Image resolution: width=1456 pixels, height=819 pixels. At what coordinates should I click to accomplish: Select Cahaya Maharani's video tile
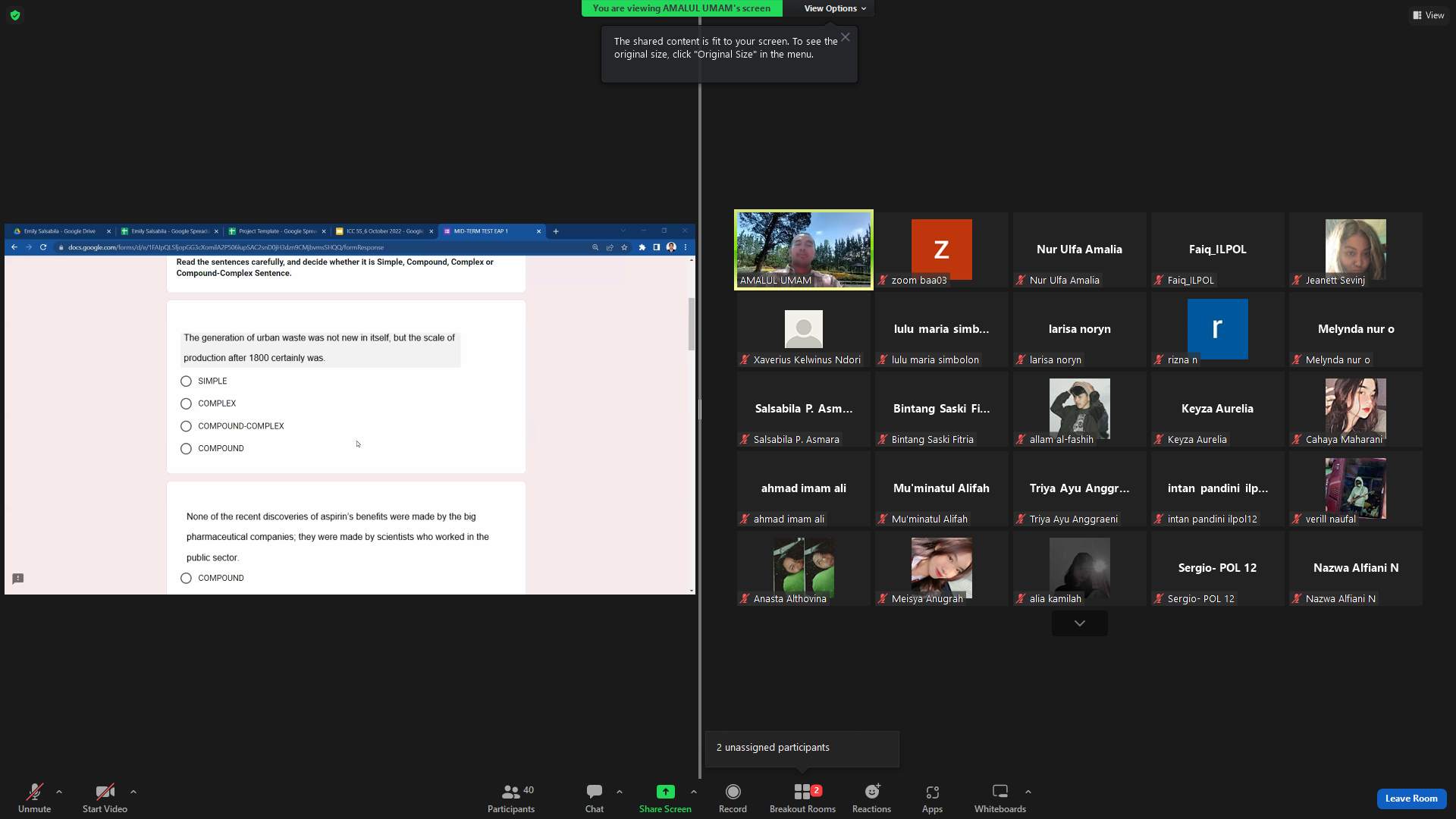point(1356,409)
